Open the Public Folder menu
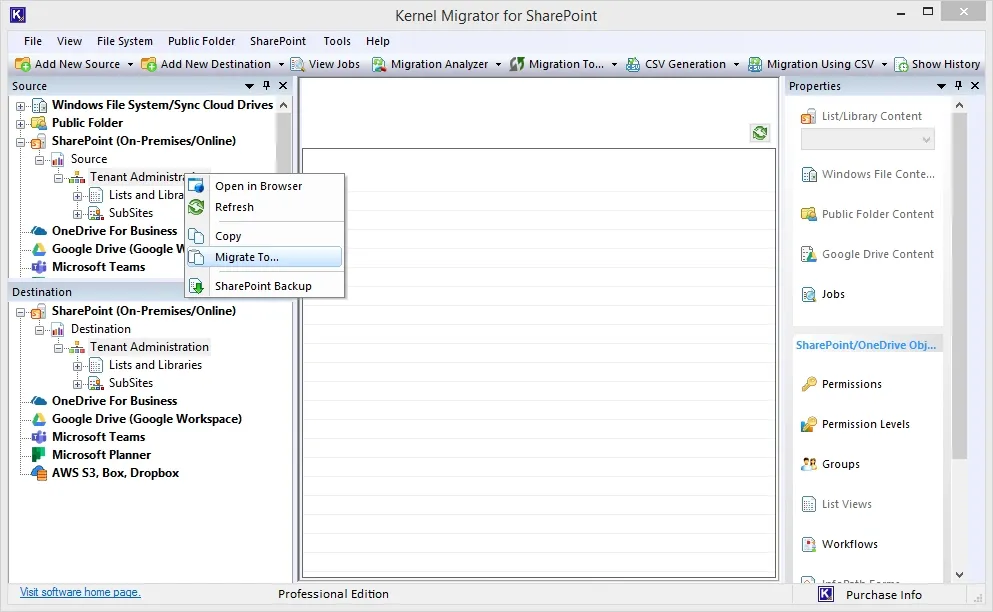This screenshot has height=612, width=993. (x=201, y=41)
